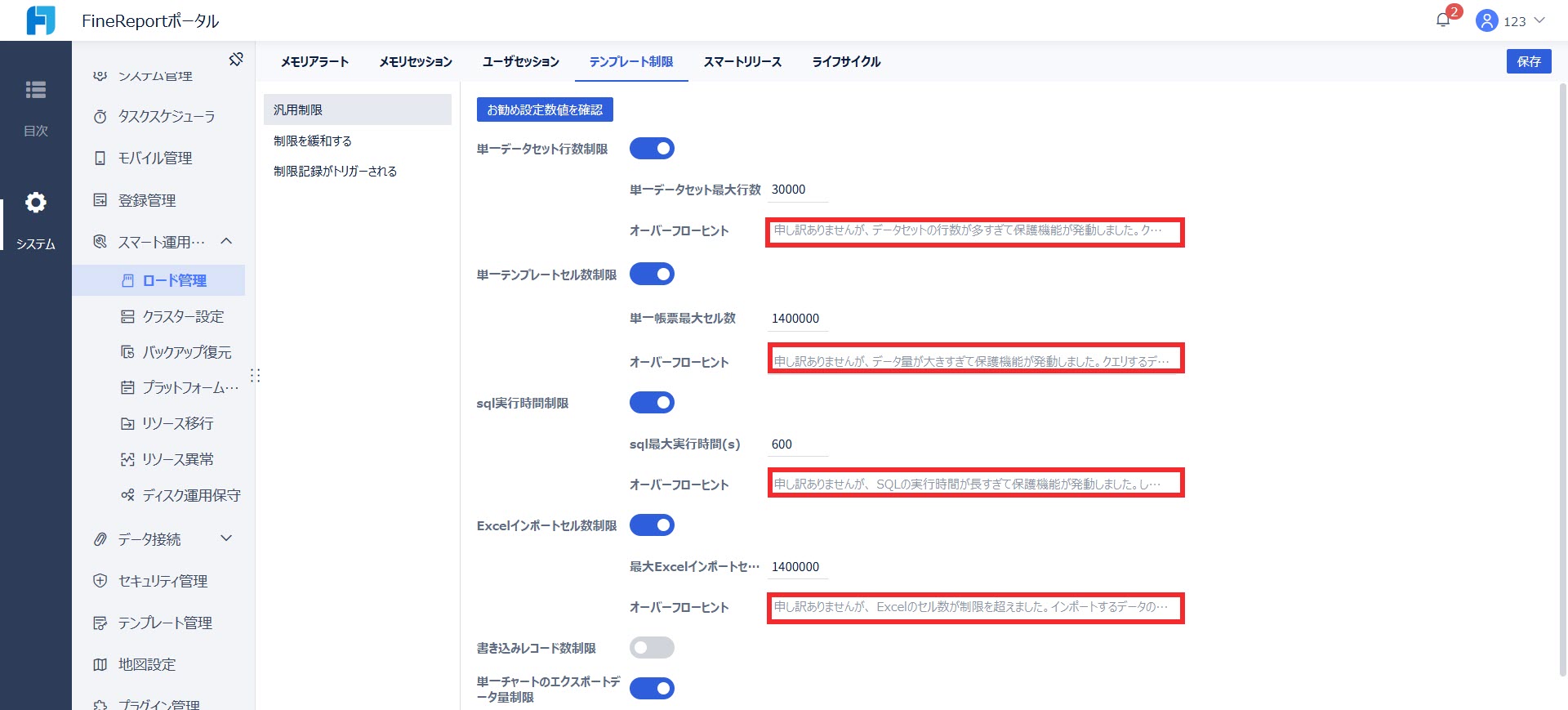Screen dimensions: 1568x710
Task: Click the sql最大実行時間(s) input field
Action: pos(799,444)
